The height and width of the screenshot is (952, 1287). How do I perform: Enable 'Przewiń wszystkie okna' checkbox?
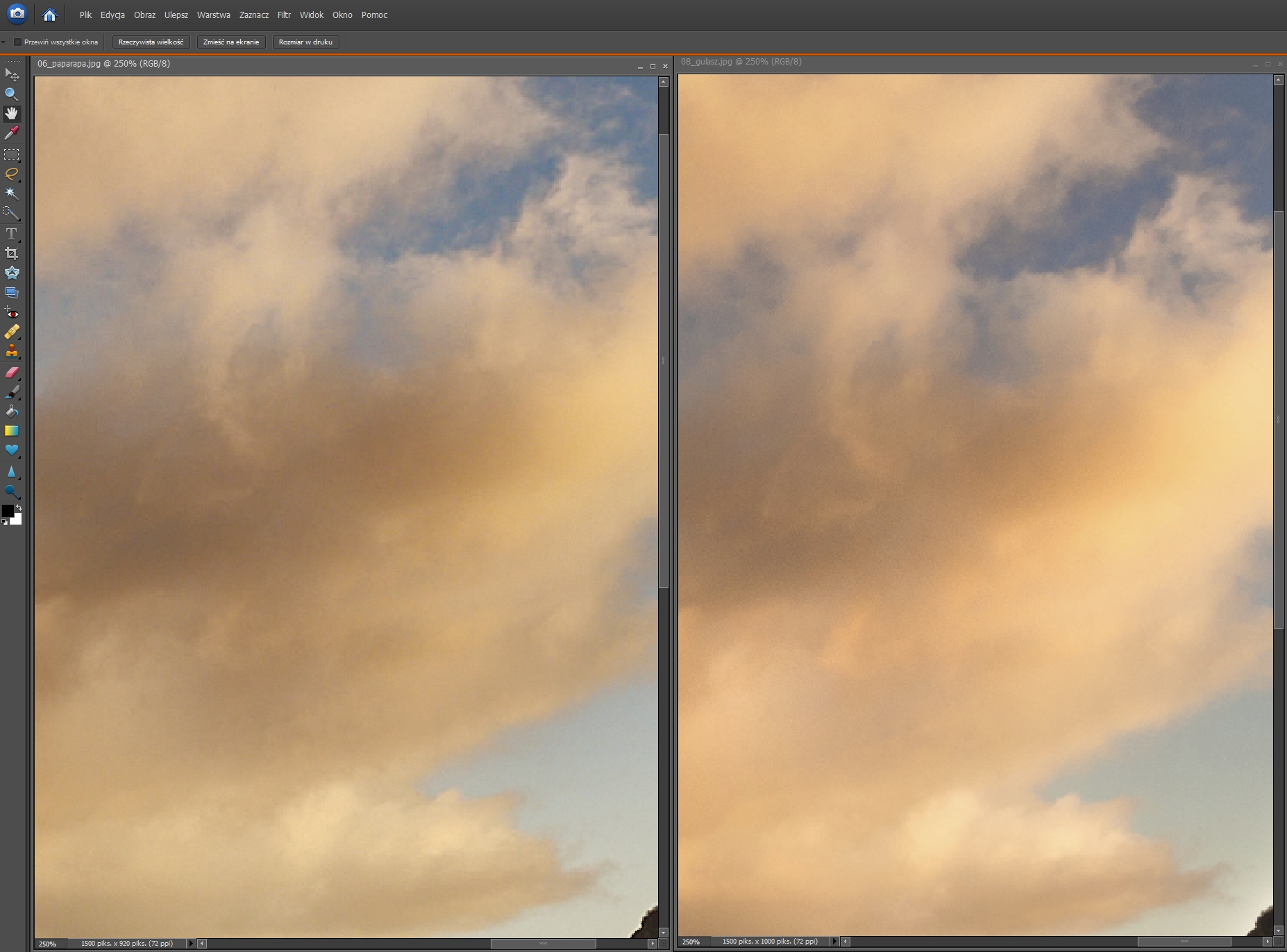[18, 42]
